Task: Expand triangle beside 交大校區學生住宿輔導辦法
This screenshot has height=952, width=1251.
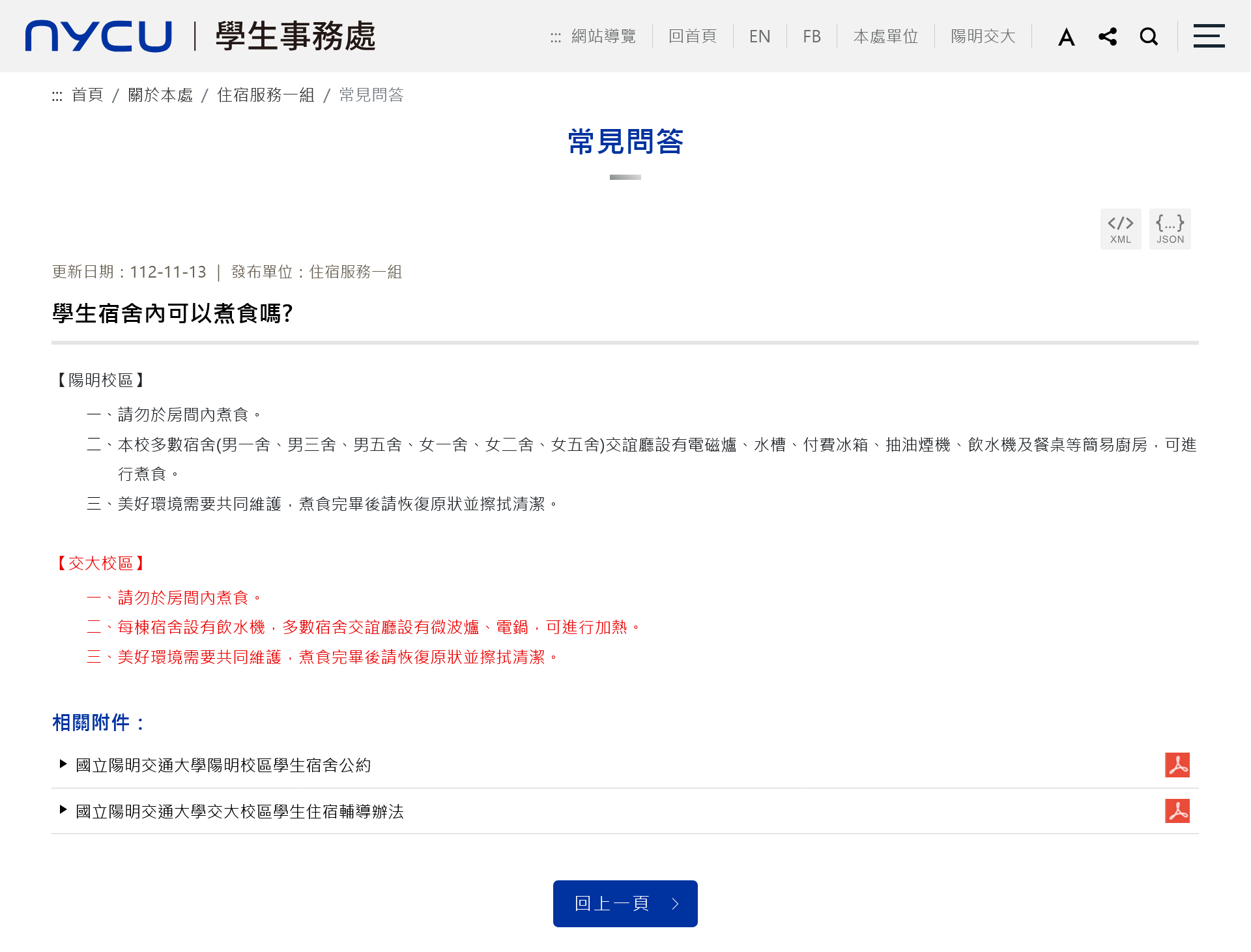Action: click(63, 810)
